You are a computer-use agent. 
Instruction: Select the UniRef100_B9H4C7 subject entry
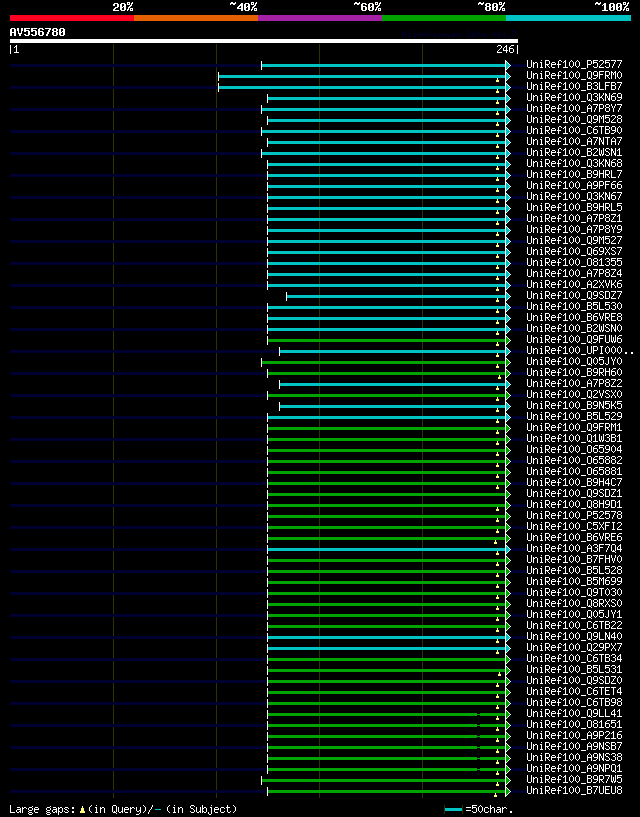pos(574,482)
